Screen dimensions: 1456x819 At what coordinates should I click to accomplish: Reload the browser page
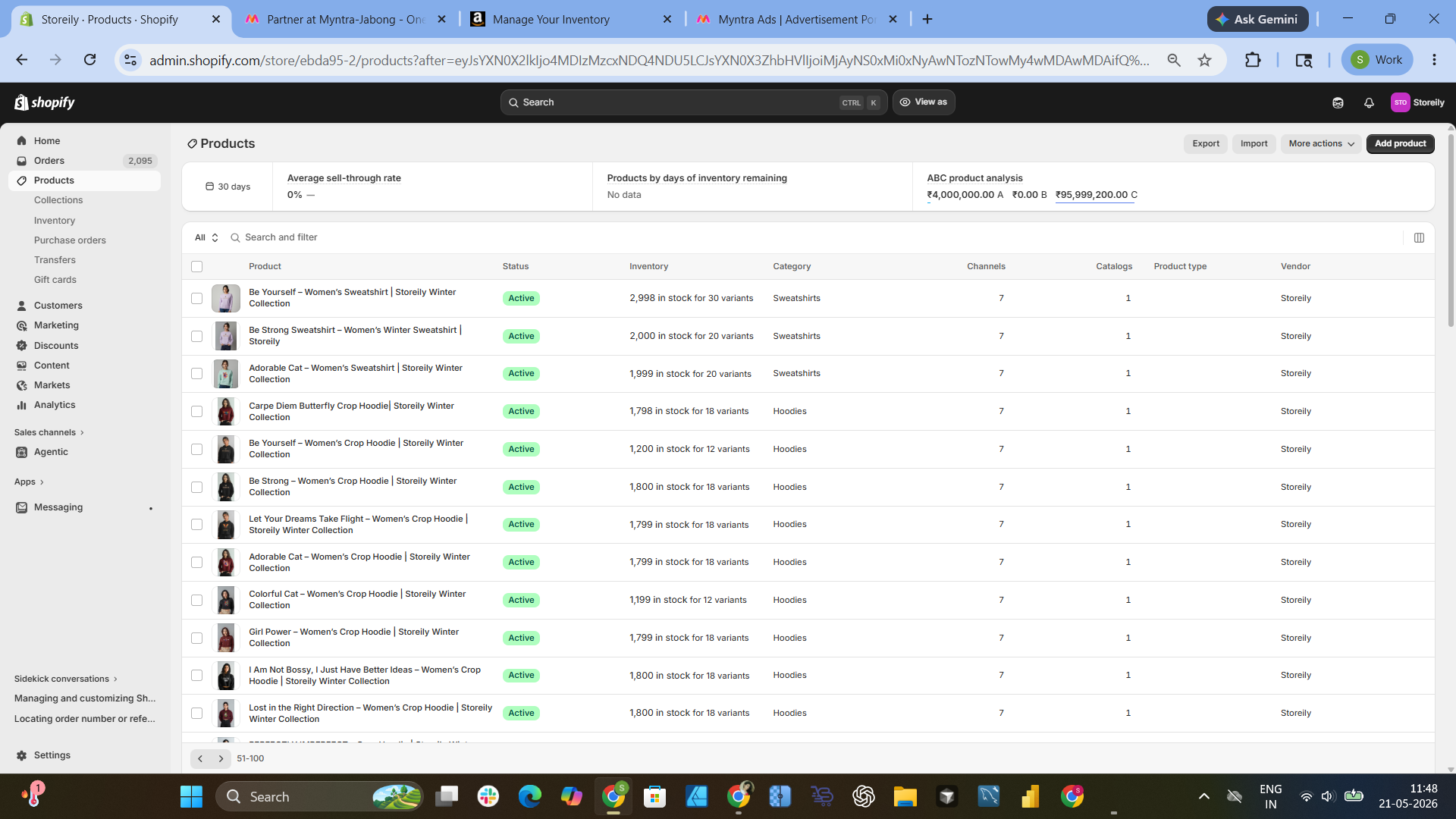pos(89,60)
